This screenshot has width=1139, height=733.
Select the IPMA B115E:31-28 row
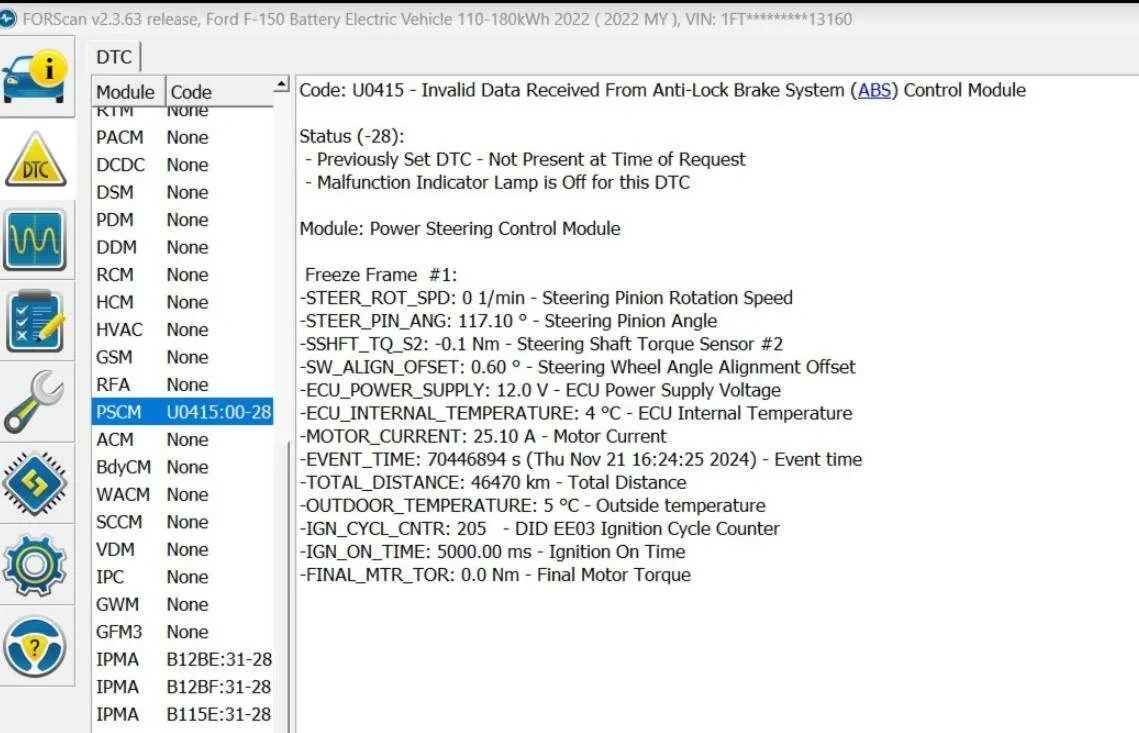pos(182,715)
